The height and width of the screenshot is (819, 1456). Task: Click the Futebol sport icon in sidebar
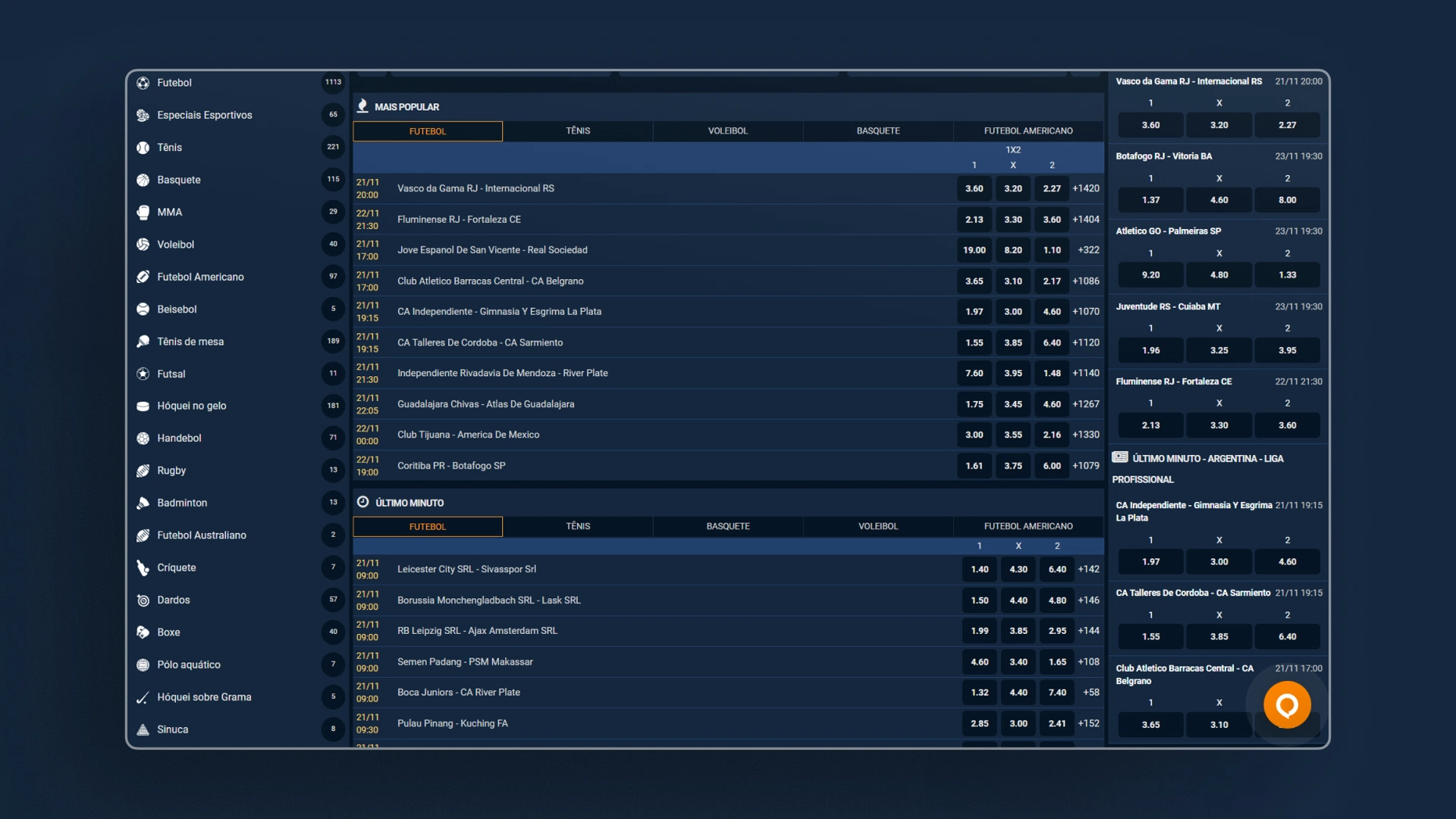click(x=144, y=82)
